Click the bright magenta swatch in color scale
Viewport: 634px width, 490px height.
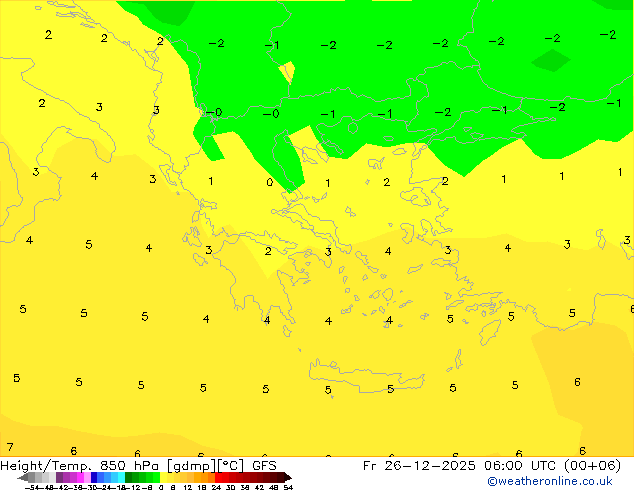pyautogui.click(x=80, y=477)
